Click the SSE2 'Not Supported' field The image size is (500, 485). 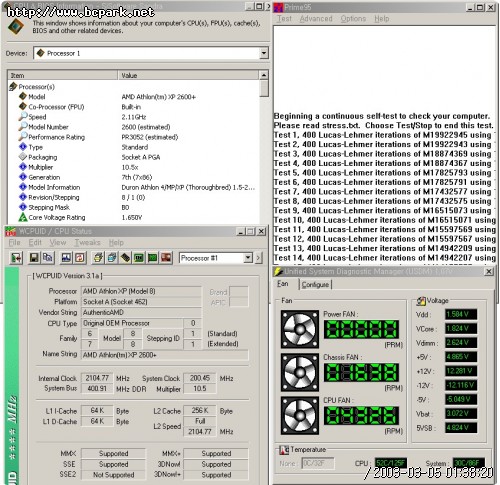(114, 475)
